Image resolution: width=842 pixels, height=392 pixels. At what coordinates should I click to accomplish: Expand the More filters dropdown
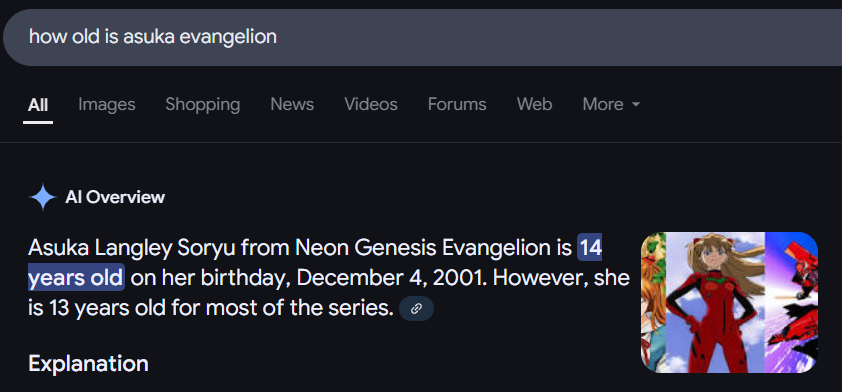611,104
